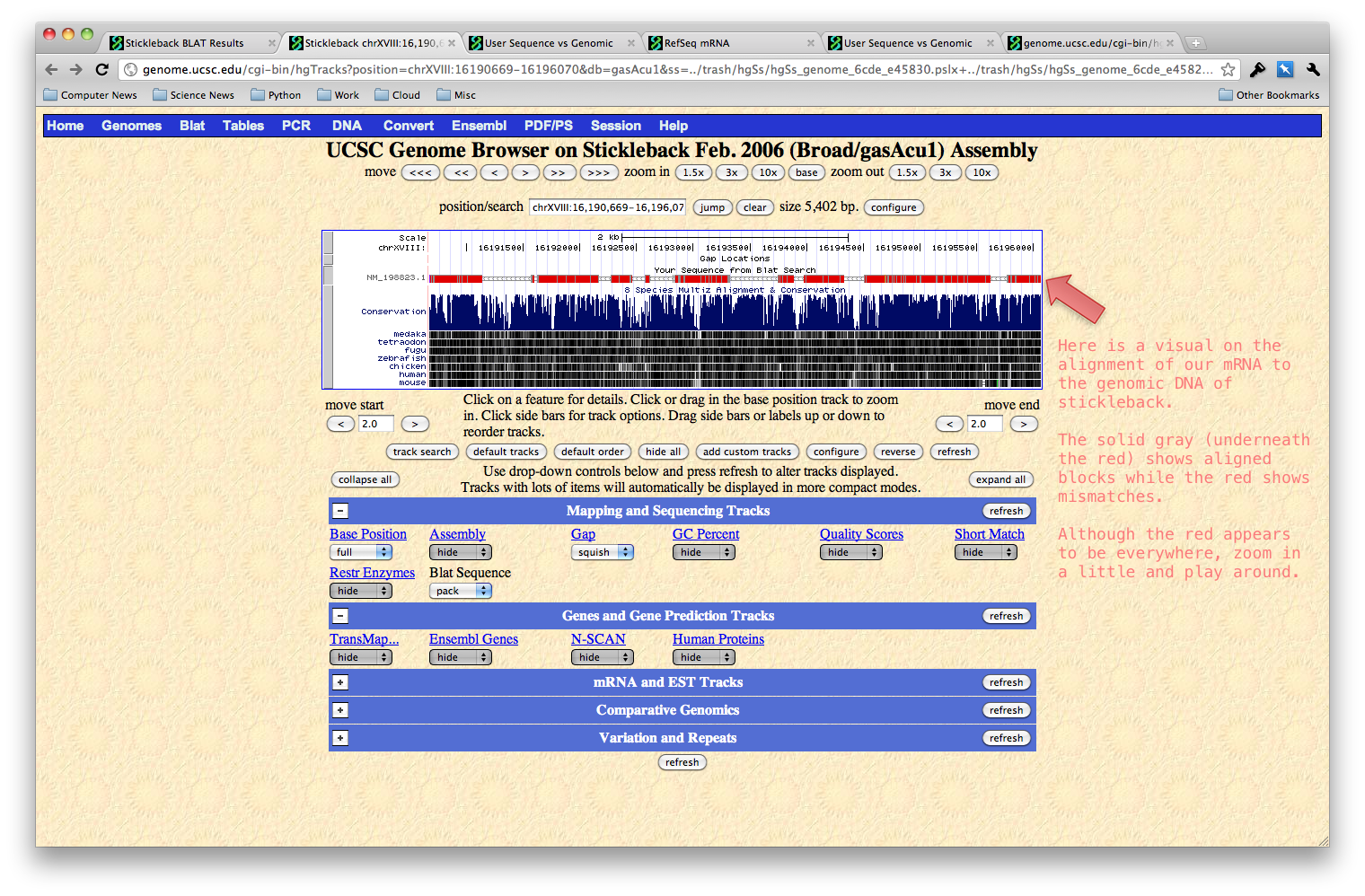
Task: Close the Stickleback BLAT Results tab
Action: 272,43
